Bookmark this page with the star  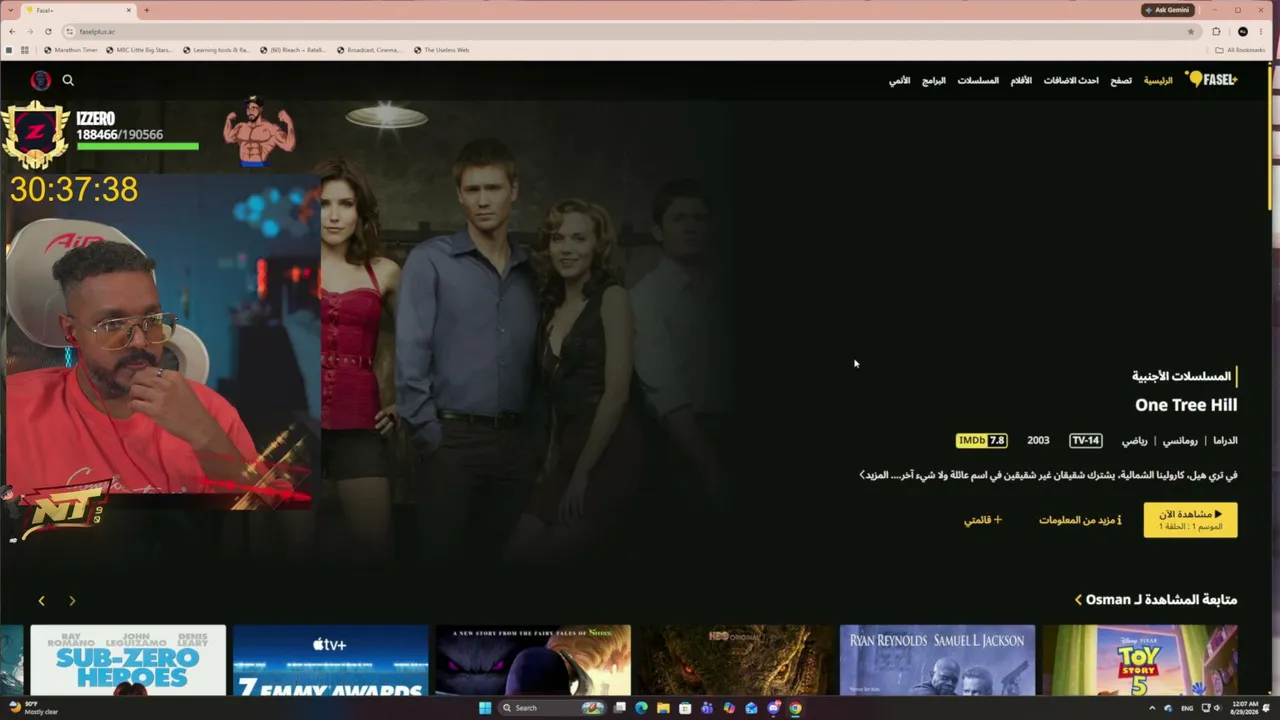click(x=1190, y=31)
